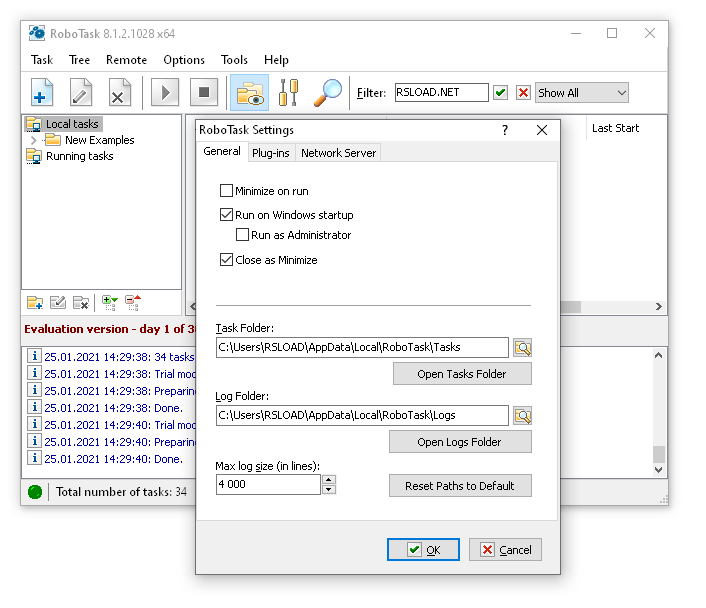Close the RoboTask Settings dialog
Screen dimensions: 706x608
tap(542, 130)
